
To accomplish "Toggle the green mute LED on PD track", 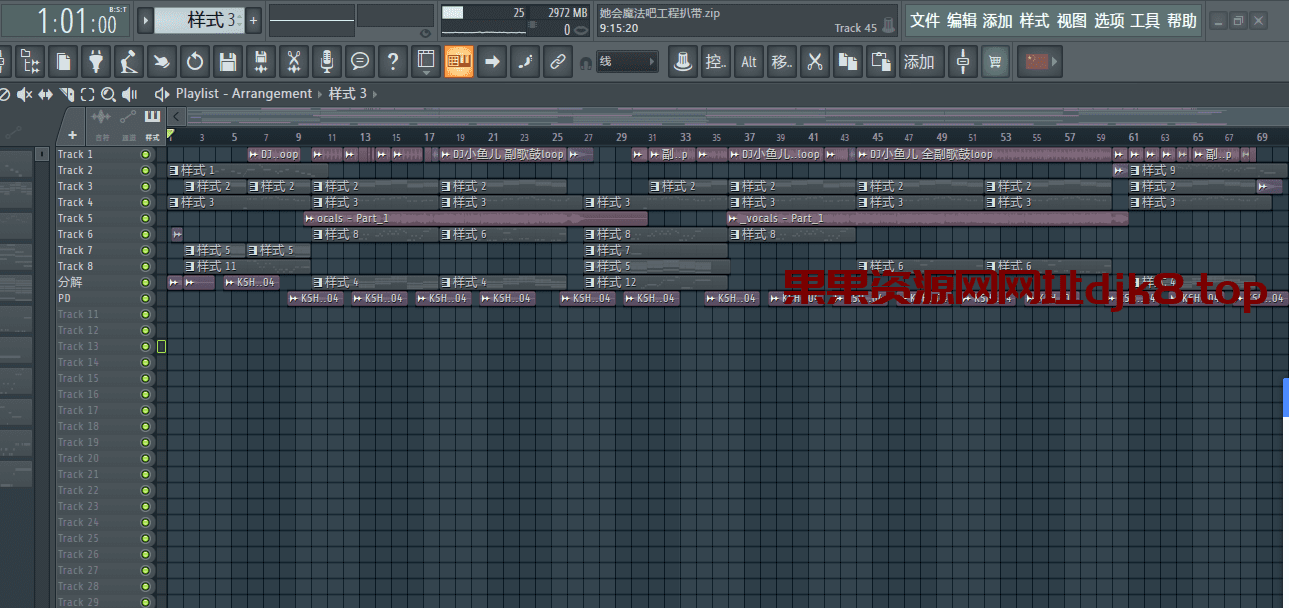I will 146,299.
